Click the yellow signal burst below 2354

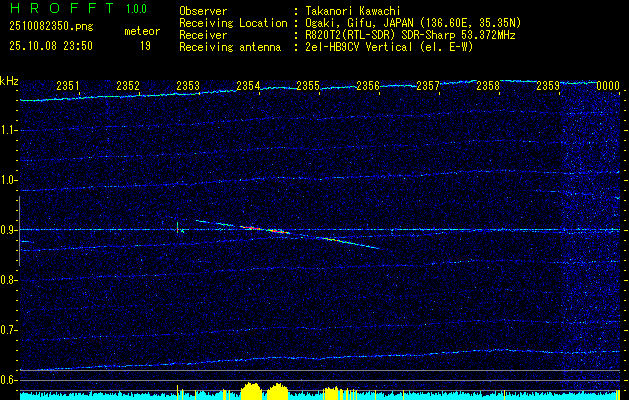(252, 391)
